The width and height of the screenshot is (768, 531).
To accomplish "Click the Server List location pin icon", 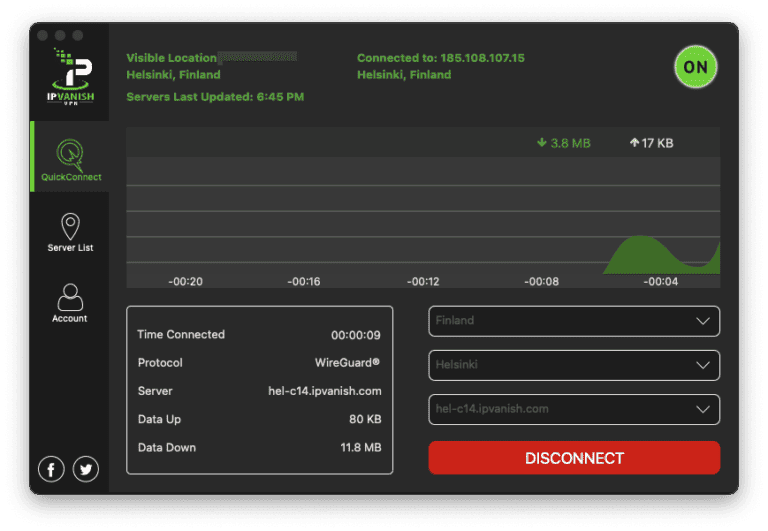I will (70, 226).
